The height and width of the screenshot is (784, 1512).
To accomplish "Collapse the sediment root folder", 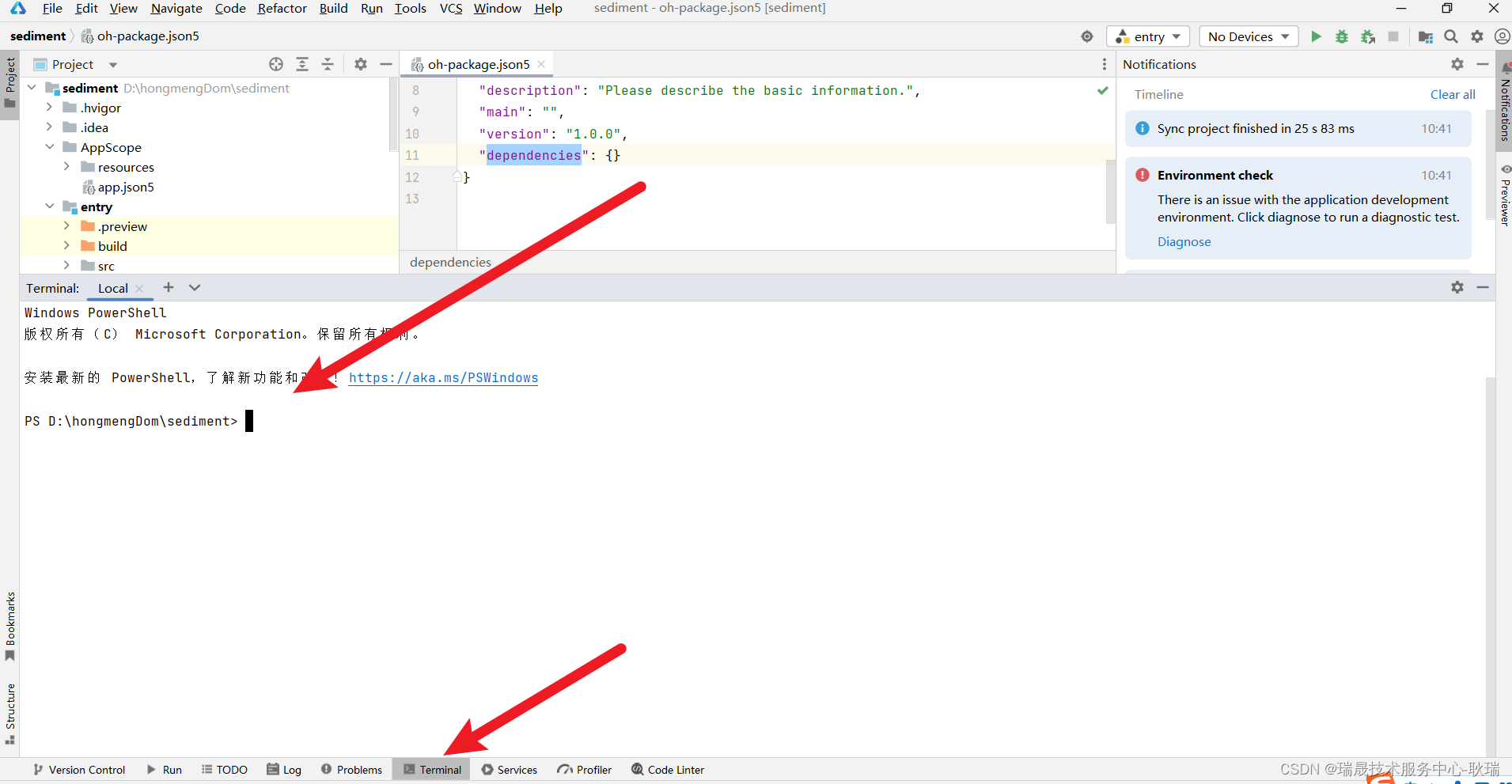I will click(32, 88).
